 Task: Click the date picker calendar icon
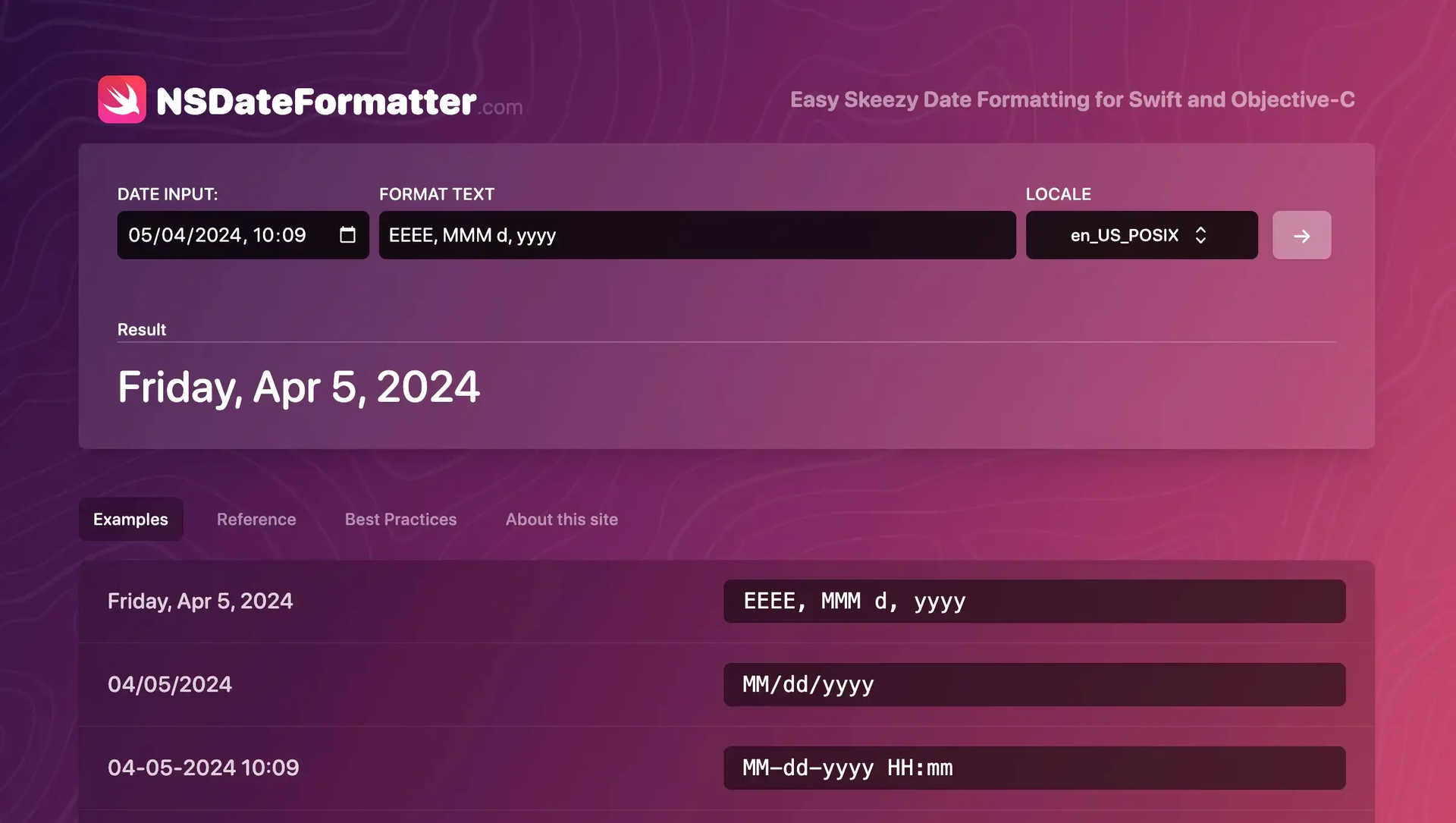tap(348, 234)
